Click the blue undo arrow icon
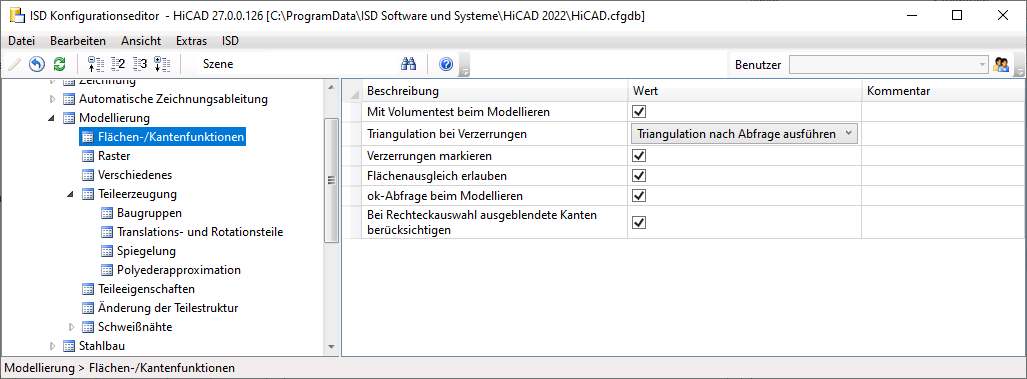This screenshot has height=379, width=1027. tap(37, 64)
